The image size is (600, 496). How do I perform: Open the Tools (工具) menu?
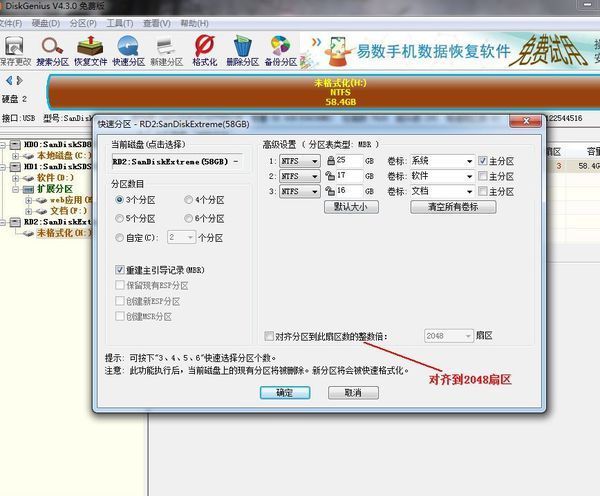point(119,23)
